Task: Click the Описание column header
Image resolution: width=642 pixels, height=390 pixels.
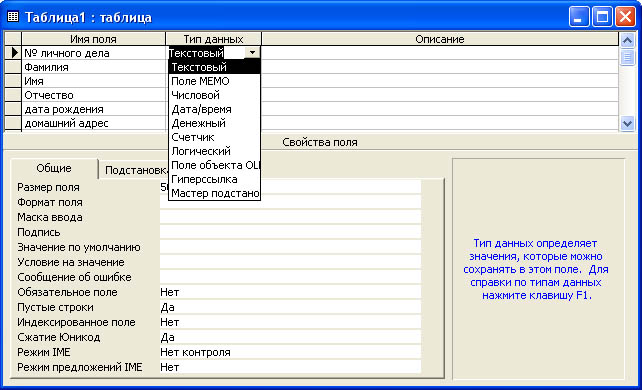Action: pyautogui.click(x=440, y=39)
